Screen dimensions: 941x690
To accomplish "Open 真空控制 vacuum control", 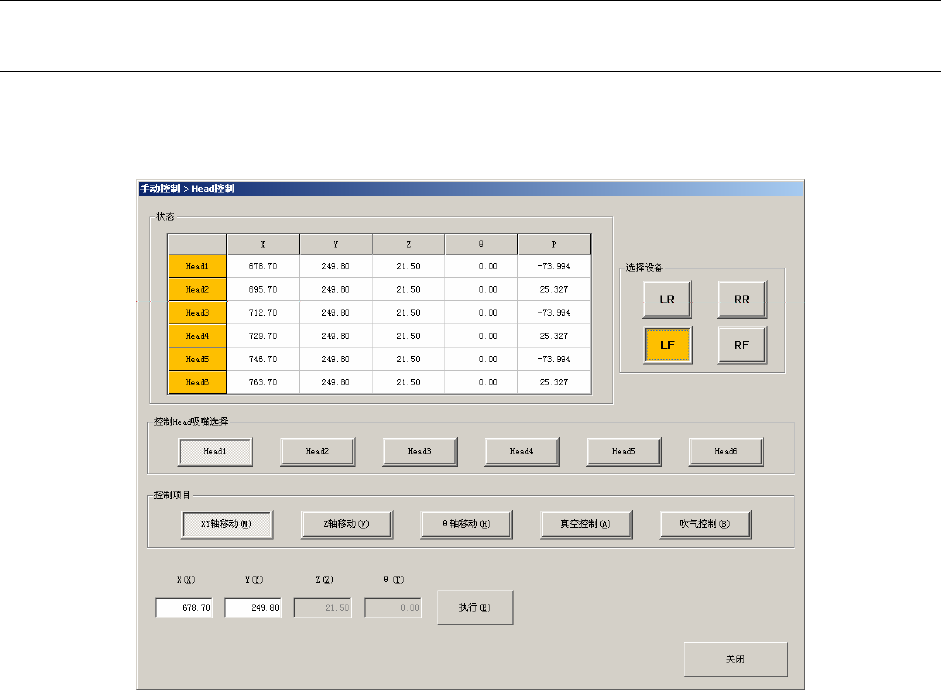I will pyautogui.click(x=586, y=524).
